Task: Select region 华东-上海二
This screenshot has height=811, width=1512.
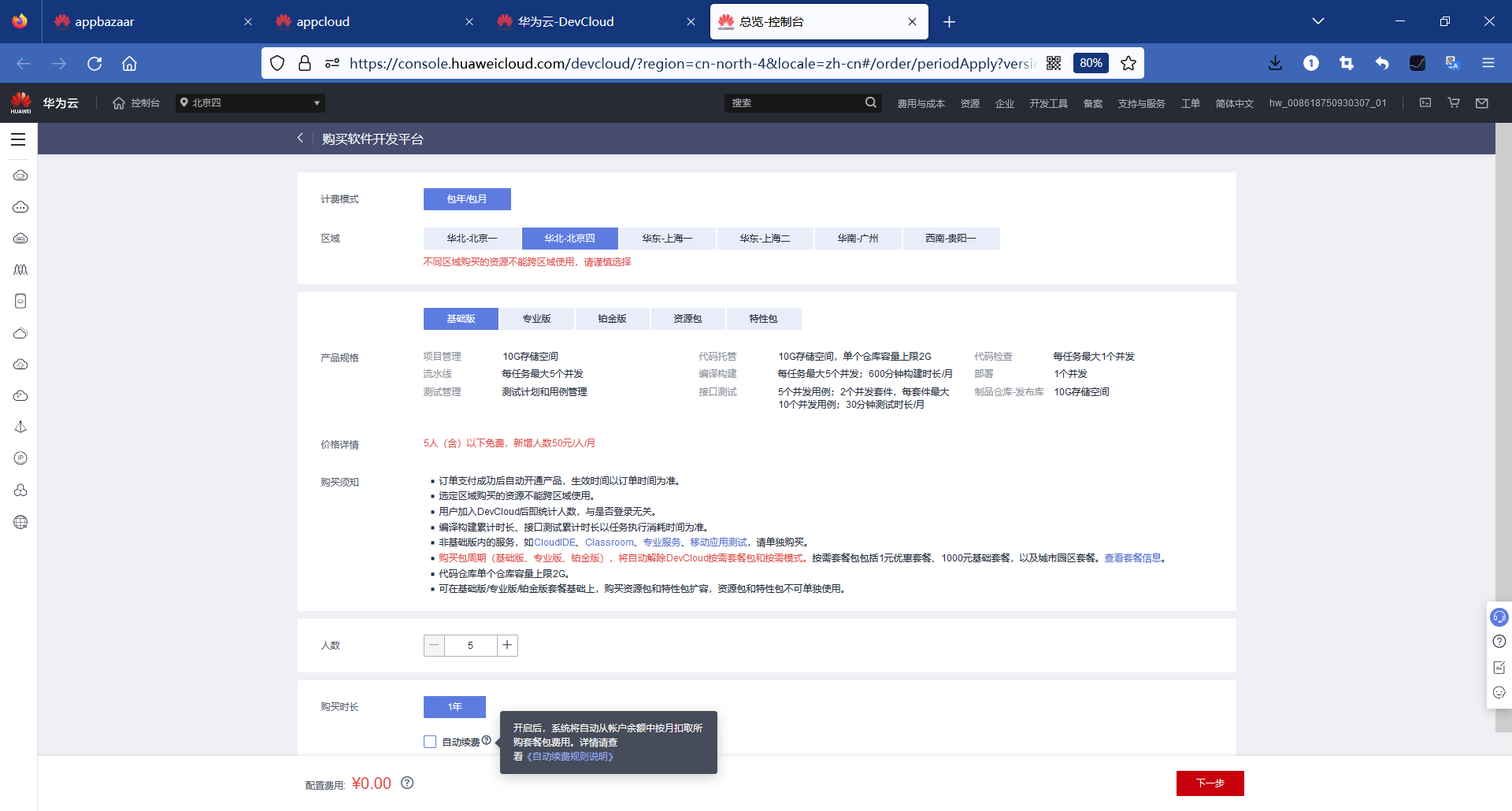Action: point(765,239)
